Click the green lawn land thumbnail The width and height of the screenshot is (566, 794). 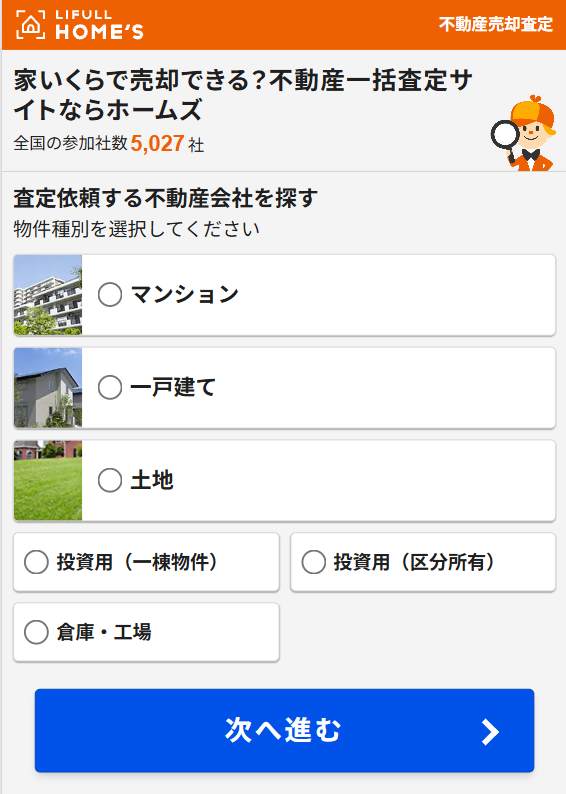[48, 481]
